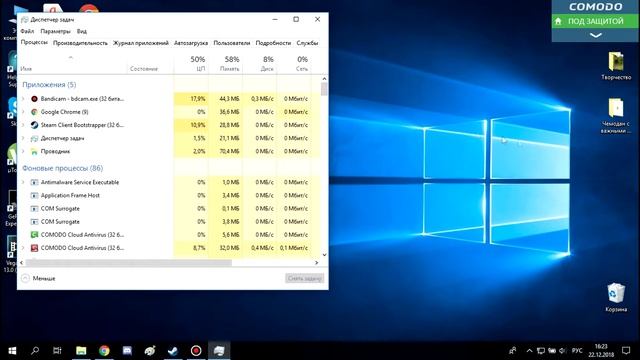Image resolution: width=640 pixels, height=360 pixels.
Task: Expand the Google Chrome (9) group
Action: 23,112
